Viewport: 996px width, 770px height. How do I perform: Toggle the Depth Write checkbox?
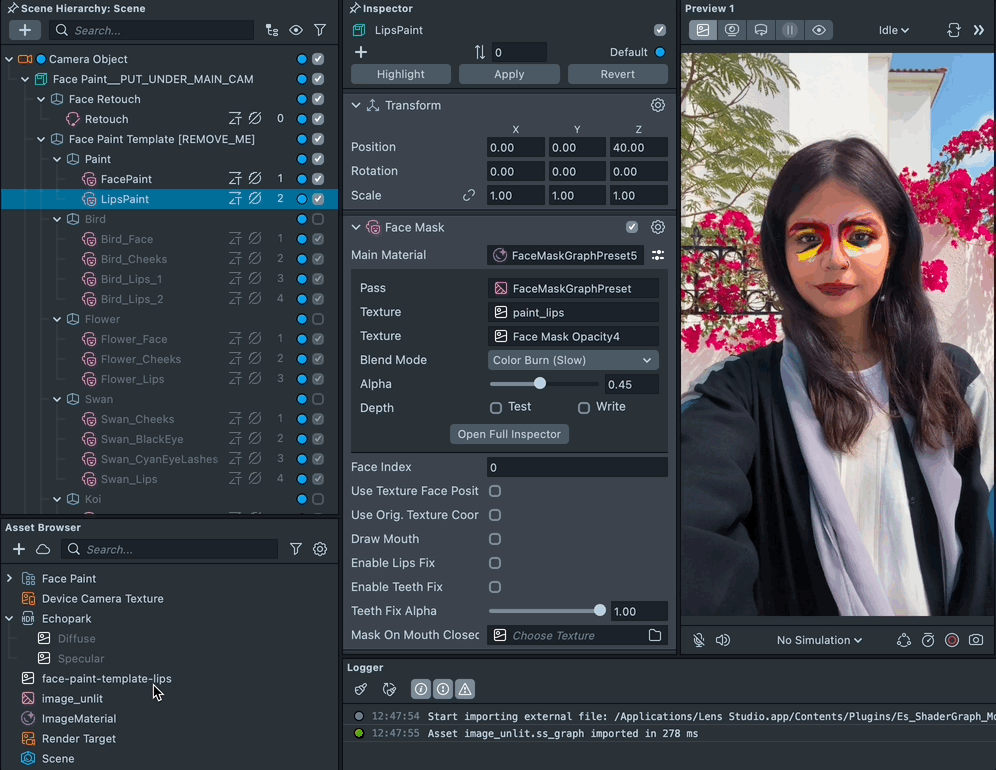584,408
